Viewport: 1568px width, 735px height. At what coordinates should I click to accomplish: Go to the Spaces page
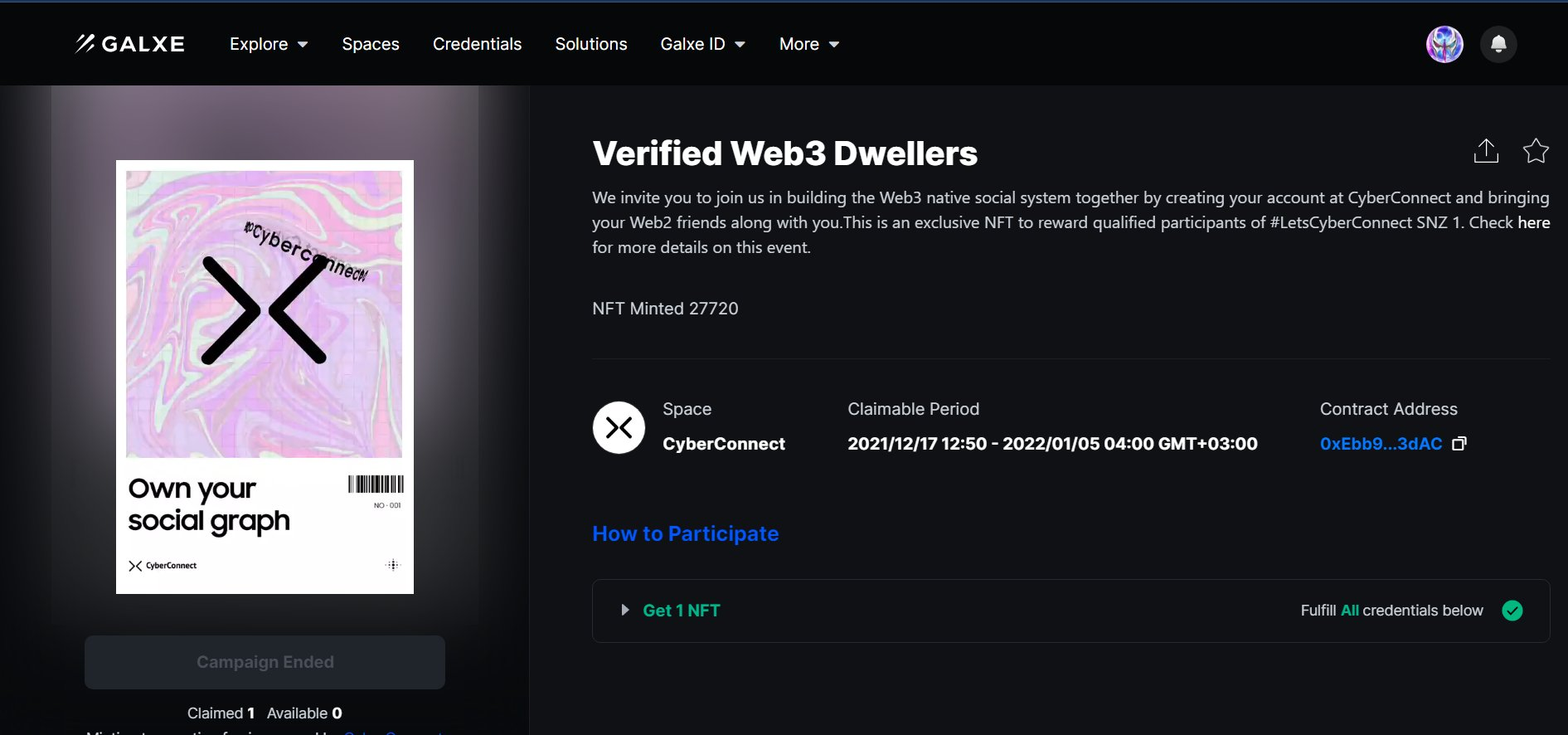coord(371,44)
